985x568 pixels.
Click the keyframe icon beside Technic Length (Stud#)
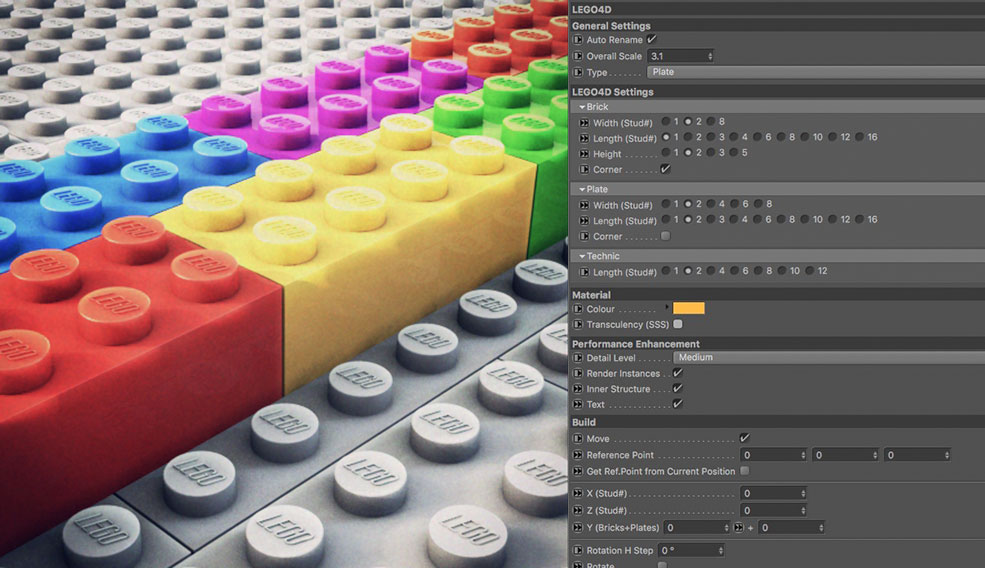point(584,272)
